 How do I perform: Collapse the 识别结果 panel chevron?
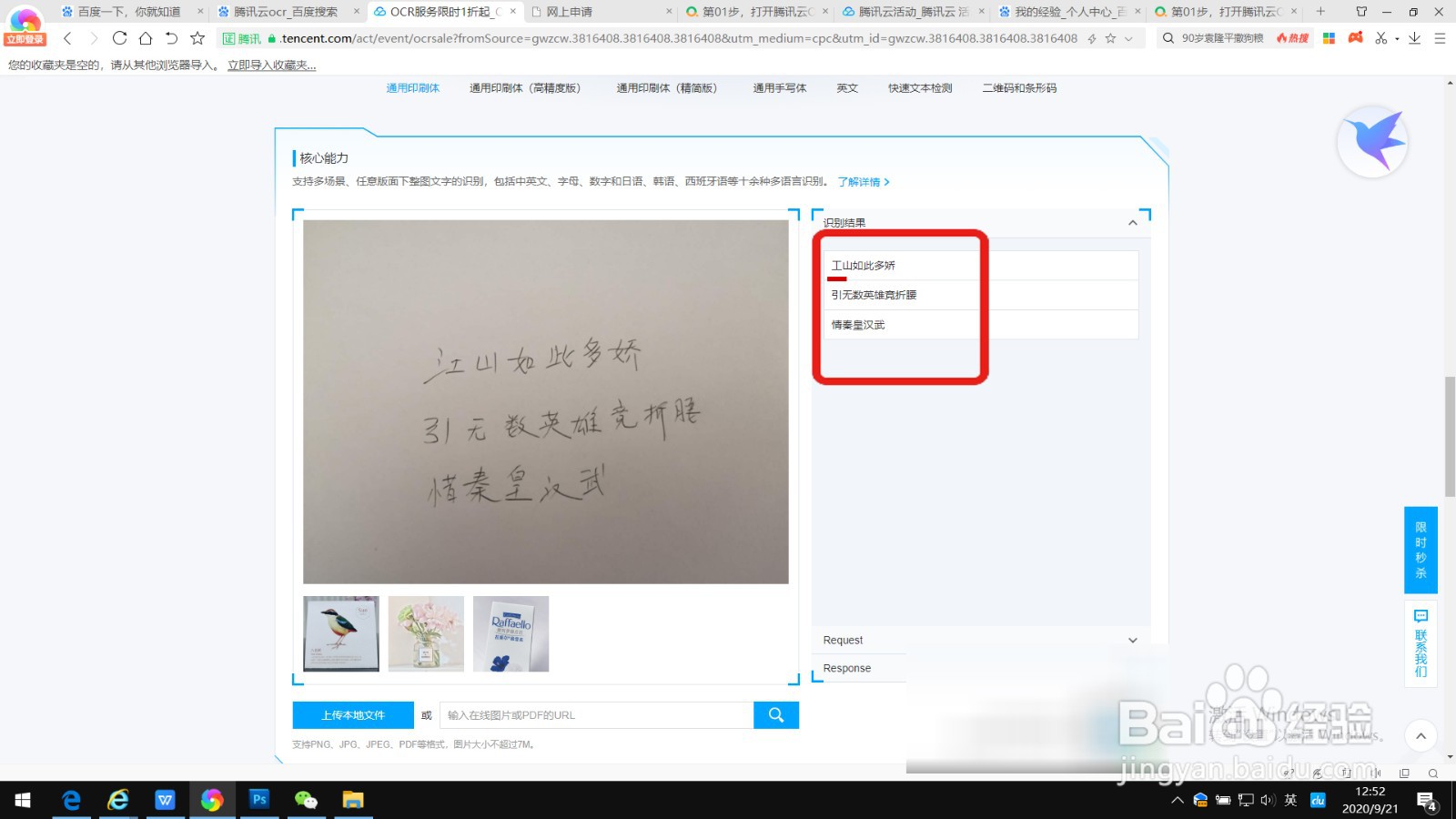coord(1132,222)
